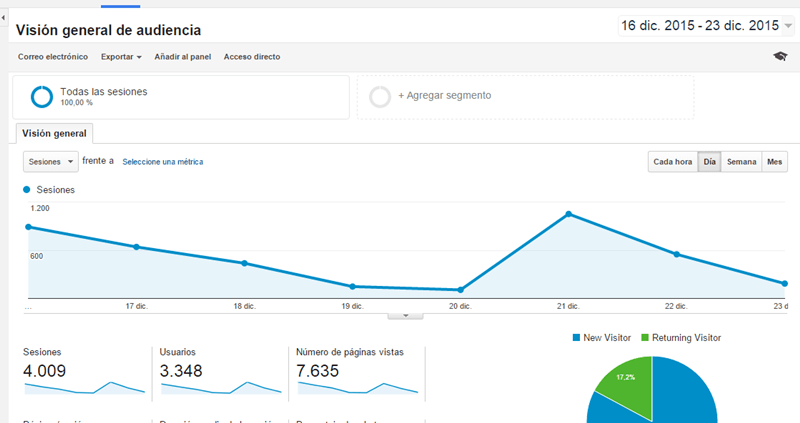800x423 pixels.
Task: Open the Exportar dropdown menu
Action: tap(121, 57)
